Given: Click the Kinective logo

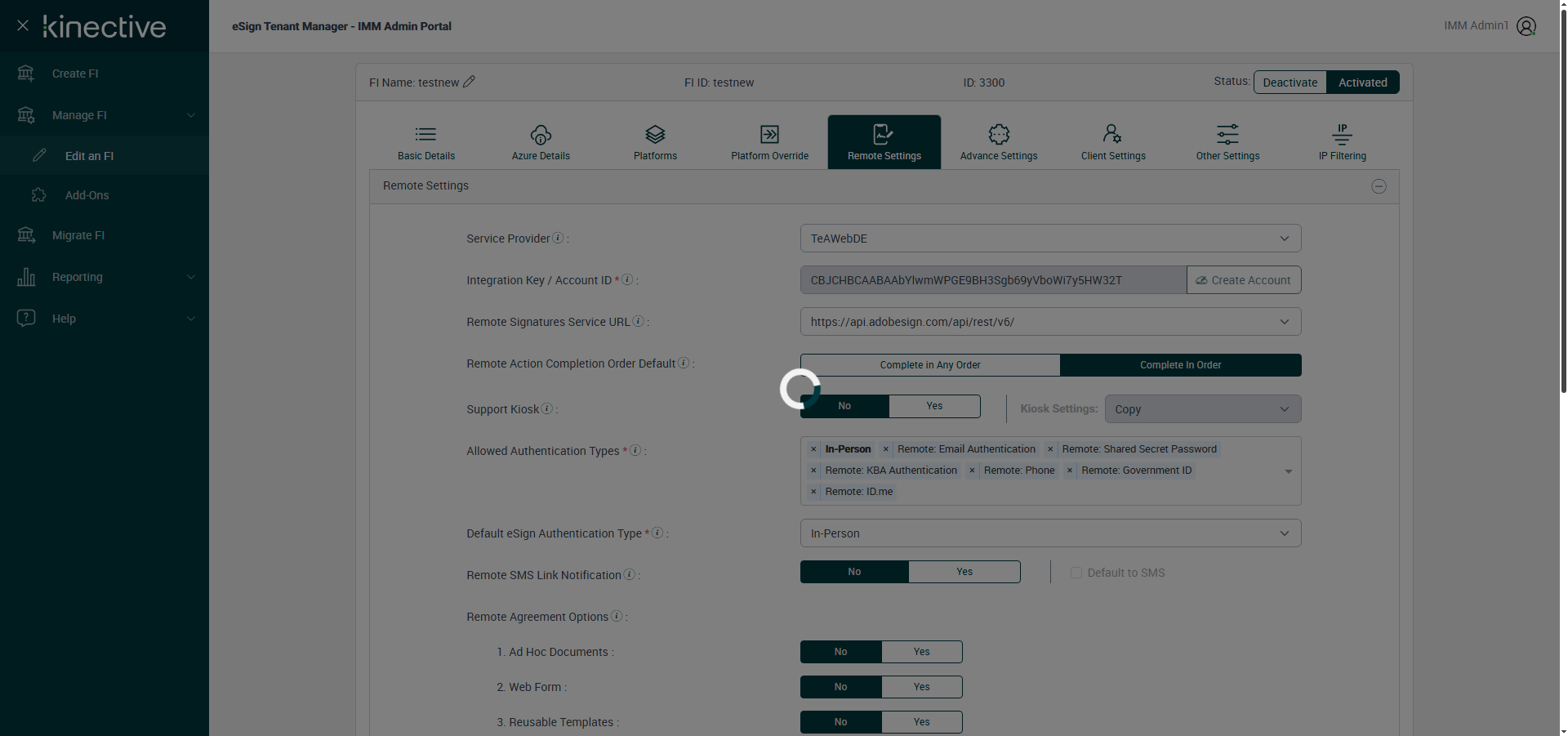Looking at the screenshot, I should pos(105,27).
